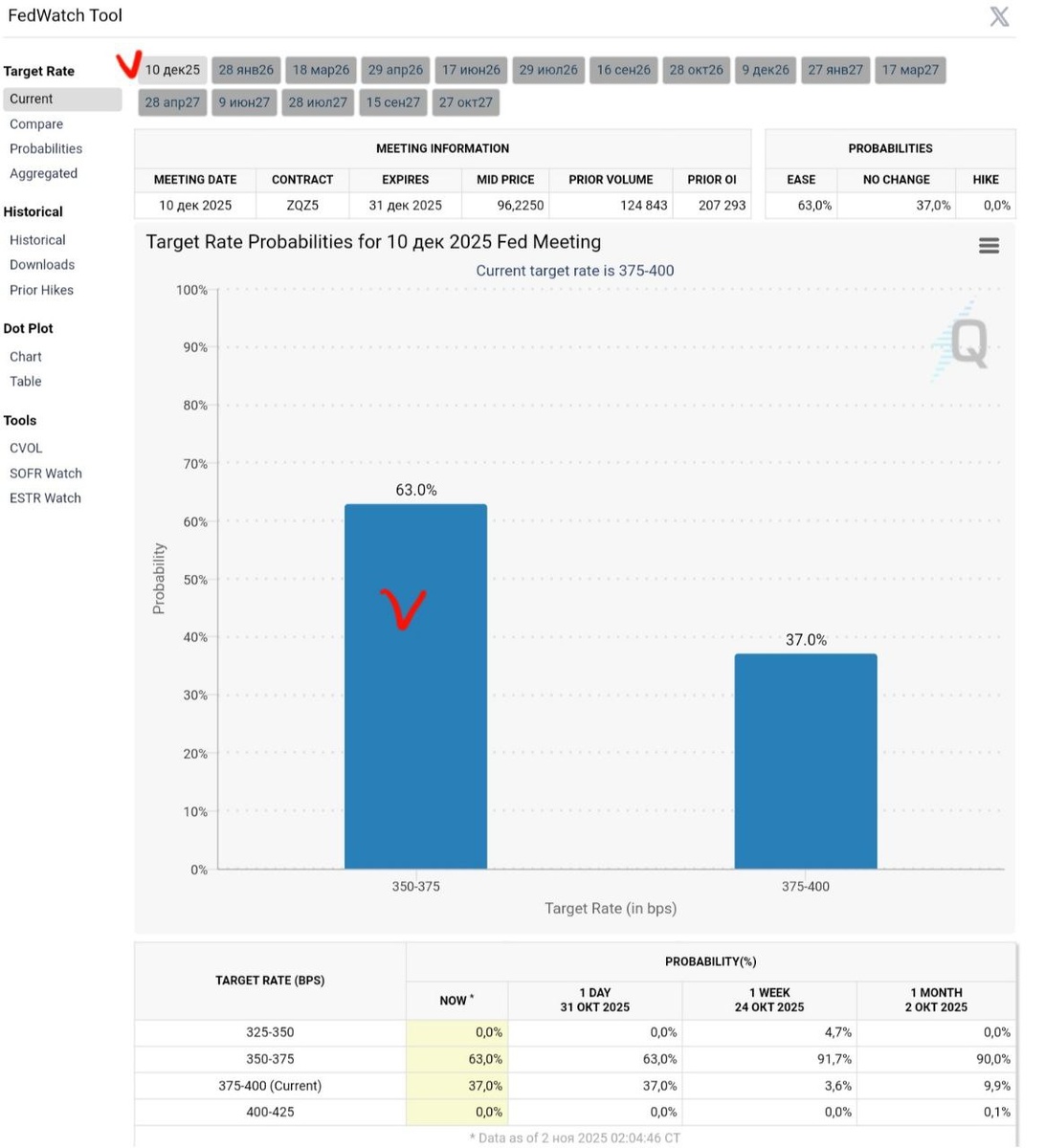Open Dot Plot Table link
Viewport: 1045px width, 1148px height.
point(26,382)
